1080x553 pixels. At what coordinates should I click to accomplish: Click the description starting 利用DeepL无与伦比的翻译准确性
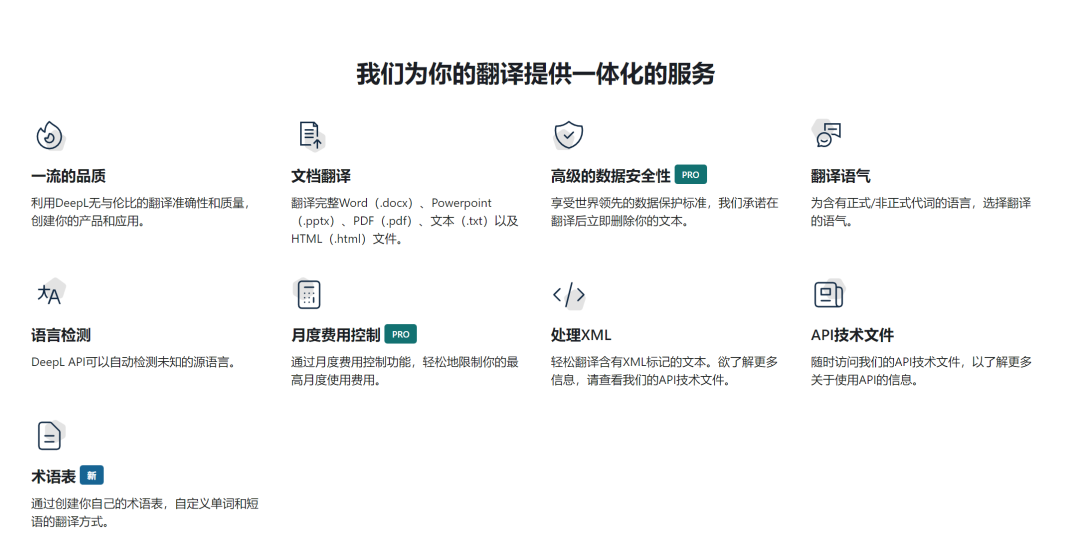141,212
